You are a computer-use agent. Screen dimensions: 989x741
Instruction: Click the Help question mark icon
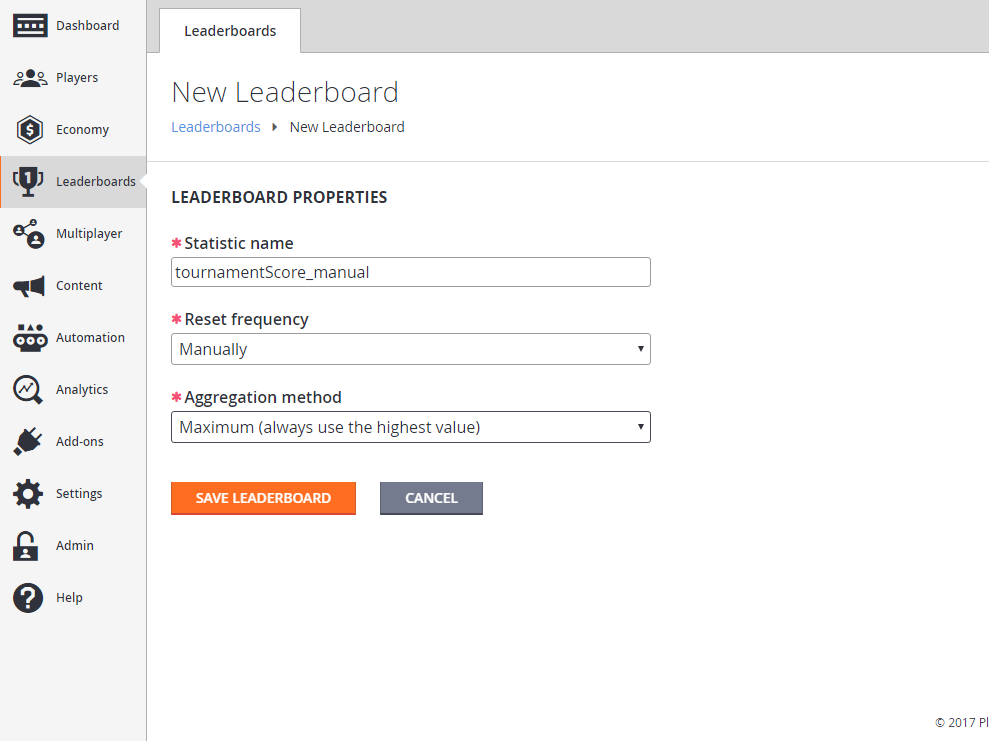[x=29, y=597]
